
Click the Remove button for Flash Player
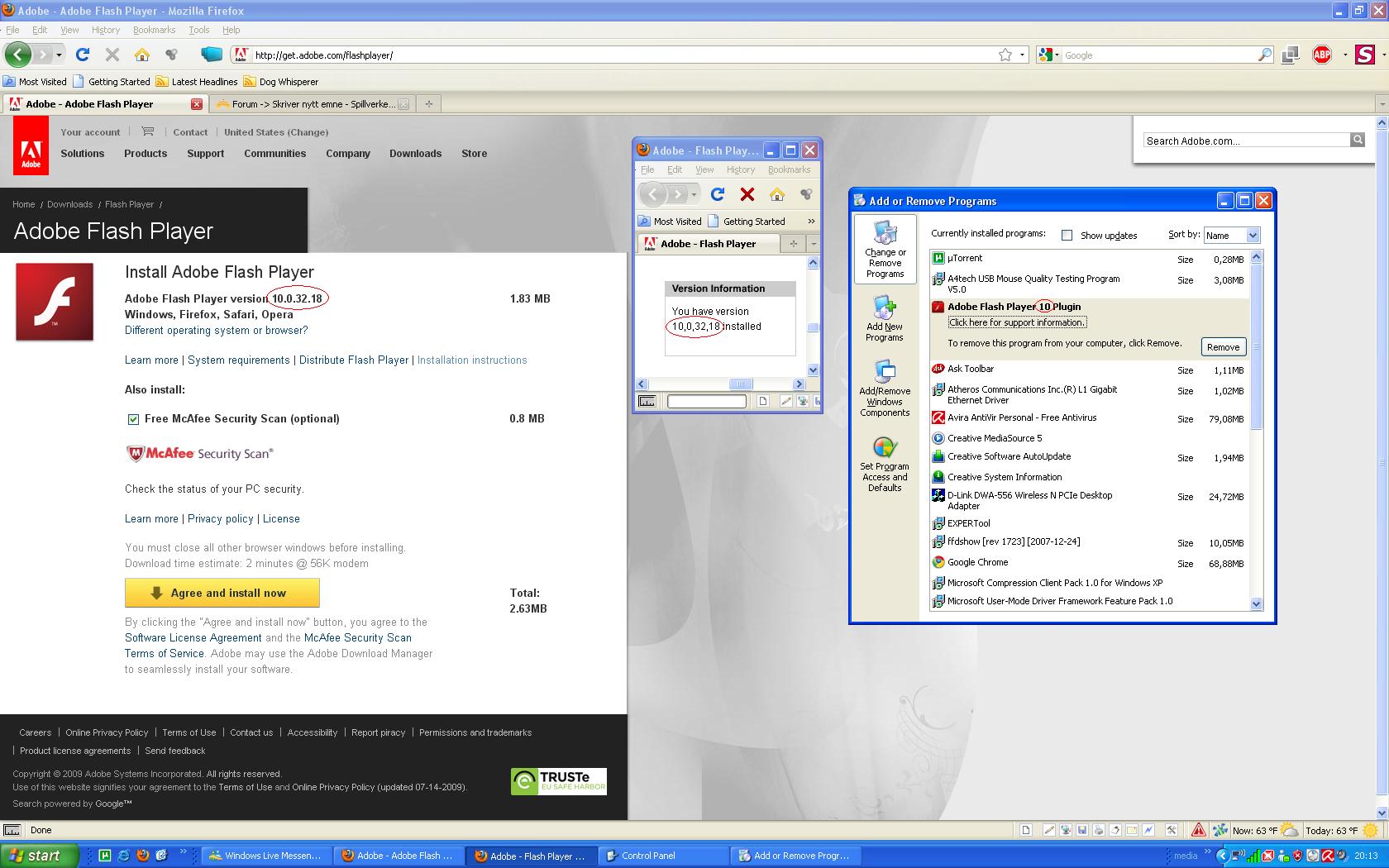[x=1223, y=347]
